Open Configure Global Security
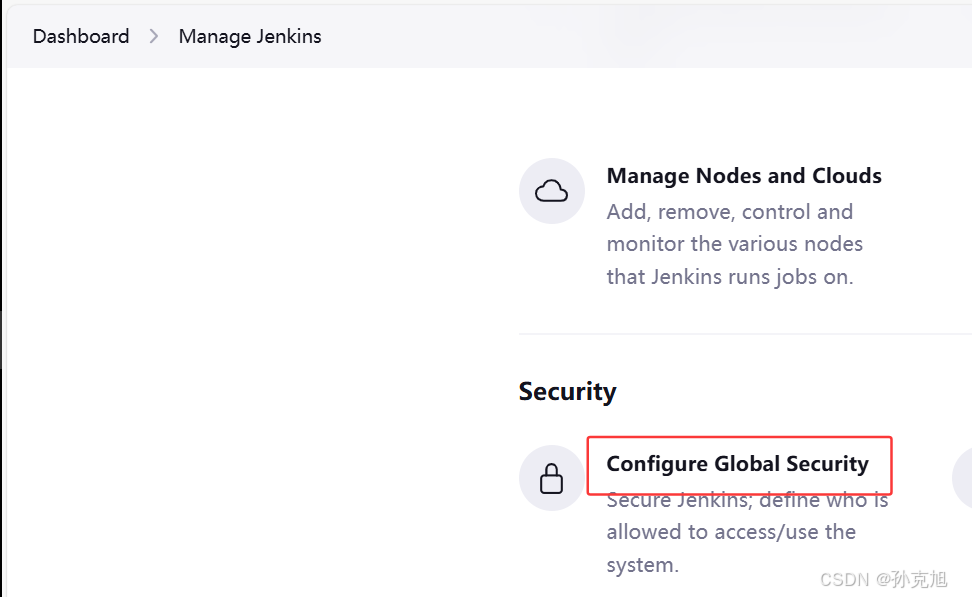Viewport: 972px width, 597px height. tap(738, 464)
